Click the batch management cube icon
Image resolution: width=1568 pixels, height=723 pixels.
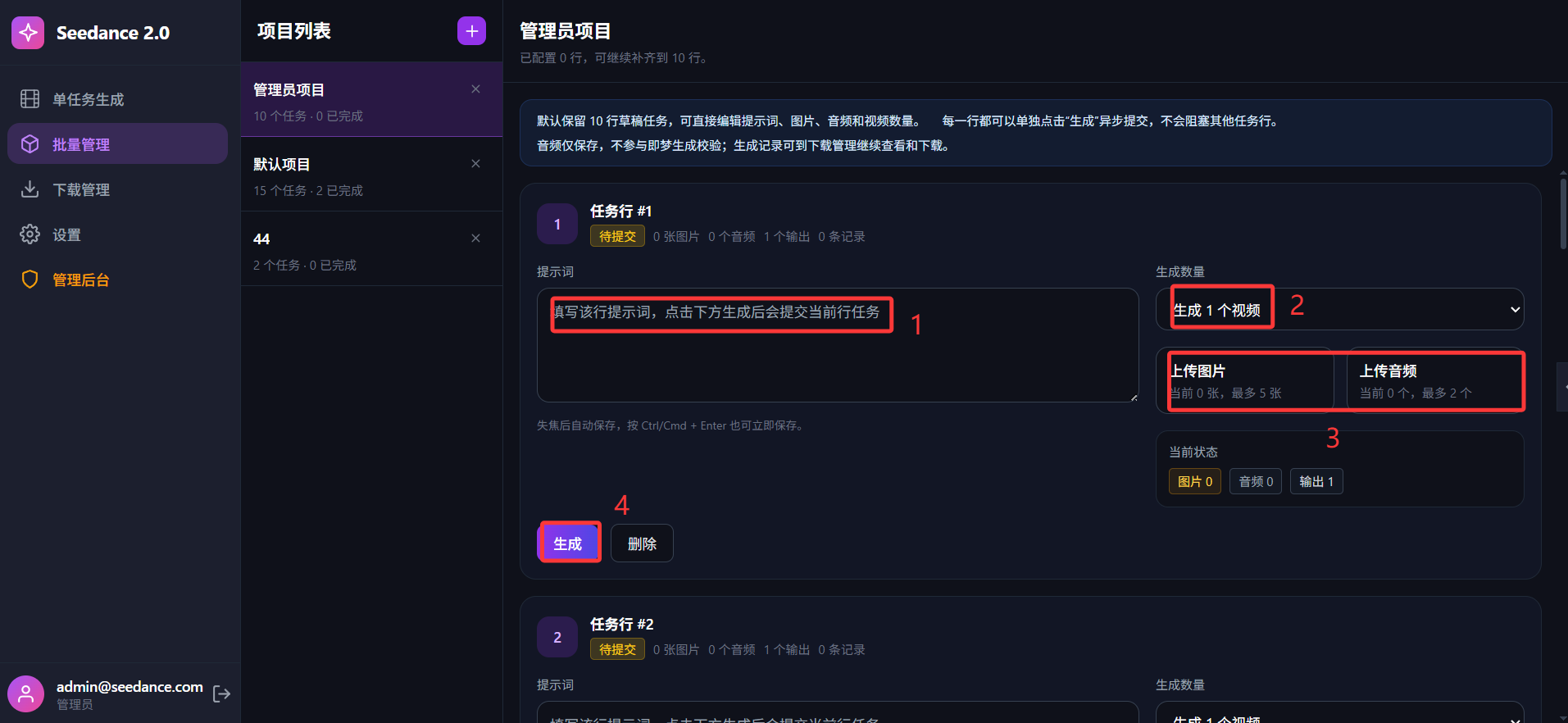tap(30, 144)
